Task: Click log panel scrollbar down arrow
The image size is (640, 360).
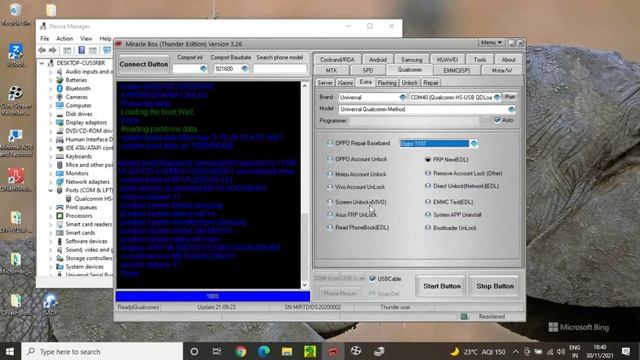Action: [305, 284]
